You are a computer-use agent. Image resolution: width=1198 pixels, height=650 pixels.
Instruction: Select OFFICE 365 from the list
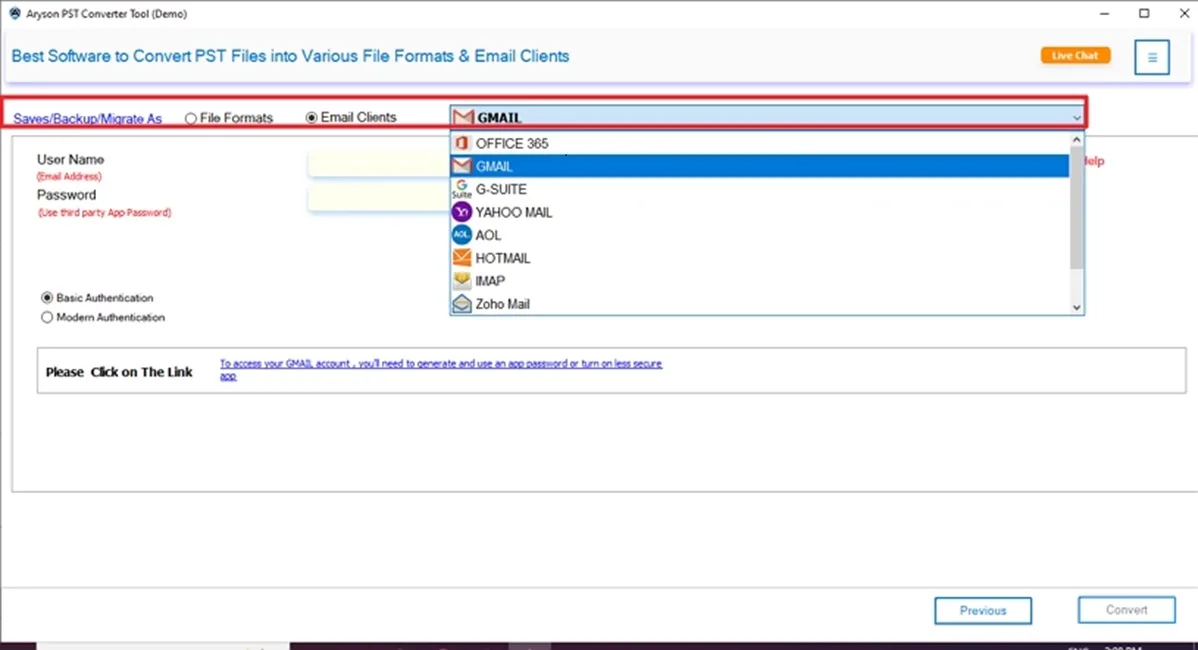(x=759, y=143)
